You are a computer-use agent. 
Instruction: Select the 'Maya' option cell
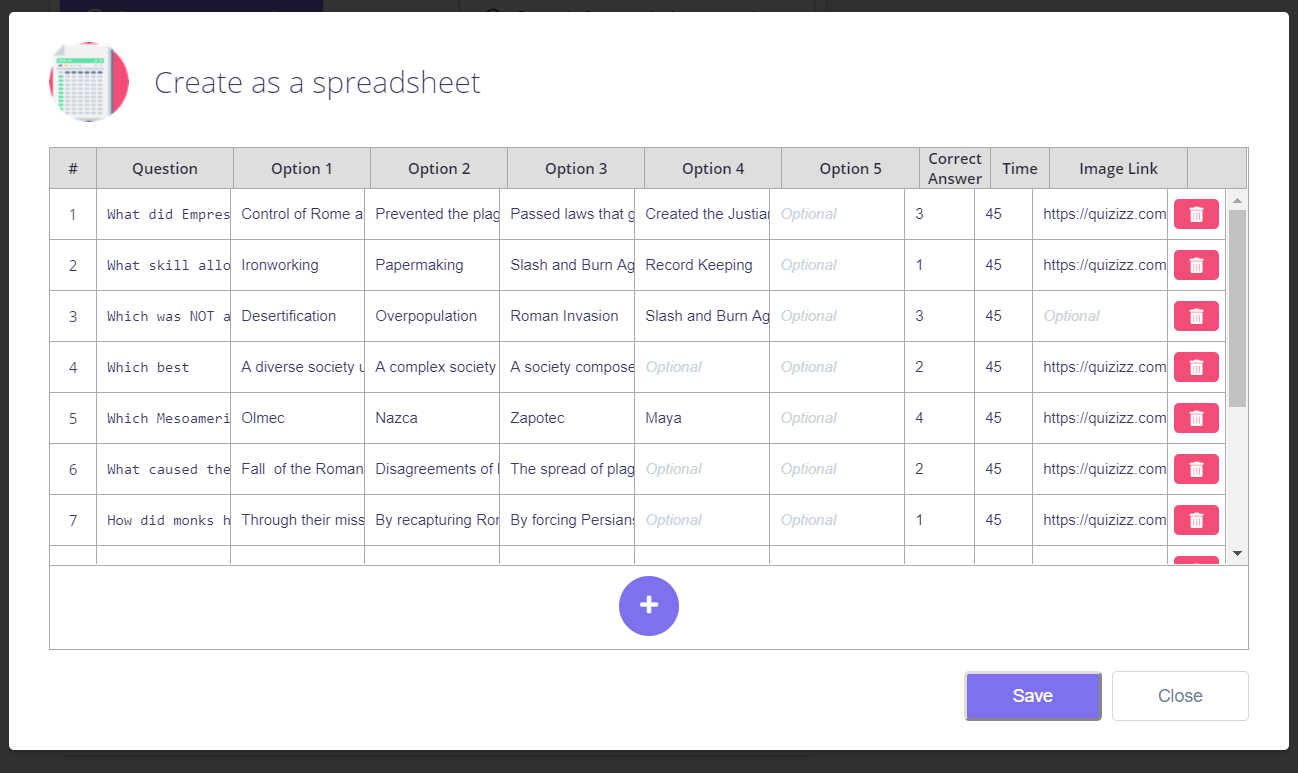[702, 418]
